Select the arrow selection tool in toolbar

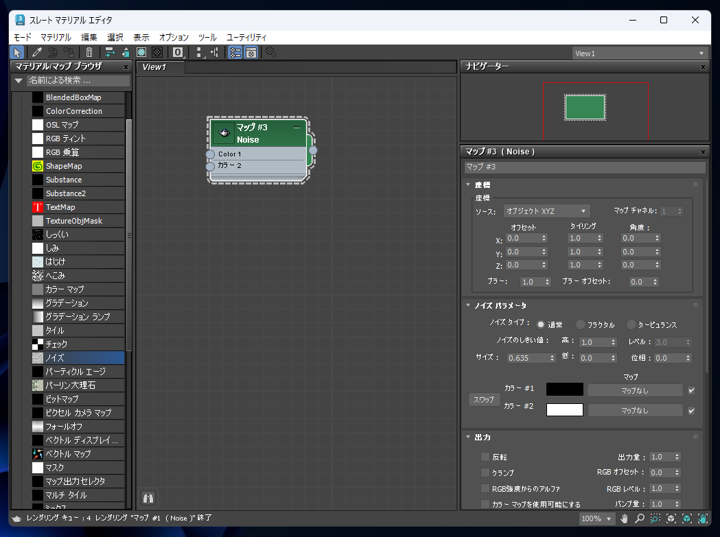tap(17, 52)
